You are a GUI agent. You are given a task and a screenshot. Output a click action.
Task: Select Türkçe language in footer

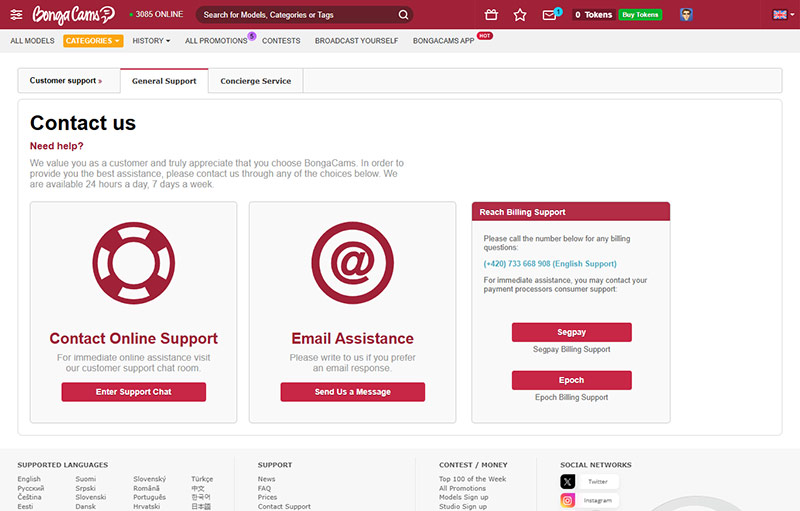(202, 479)
